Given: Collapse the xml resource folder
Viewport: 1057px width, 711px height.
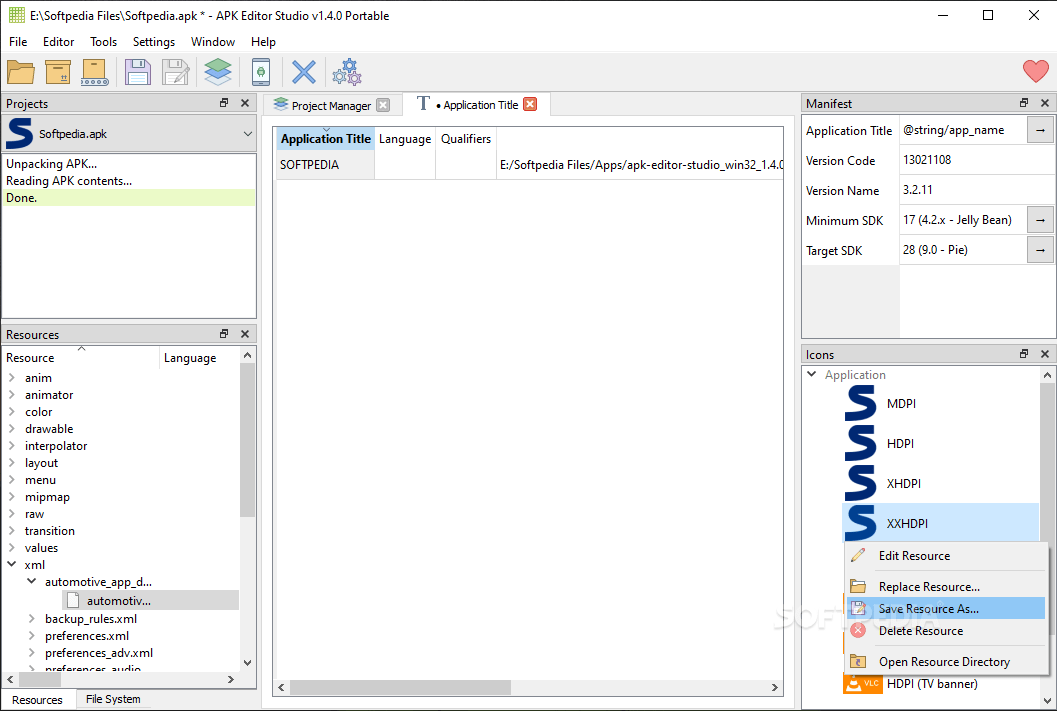Looking at the screenshot, I should 11,565.
